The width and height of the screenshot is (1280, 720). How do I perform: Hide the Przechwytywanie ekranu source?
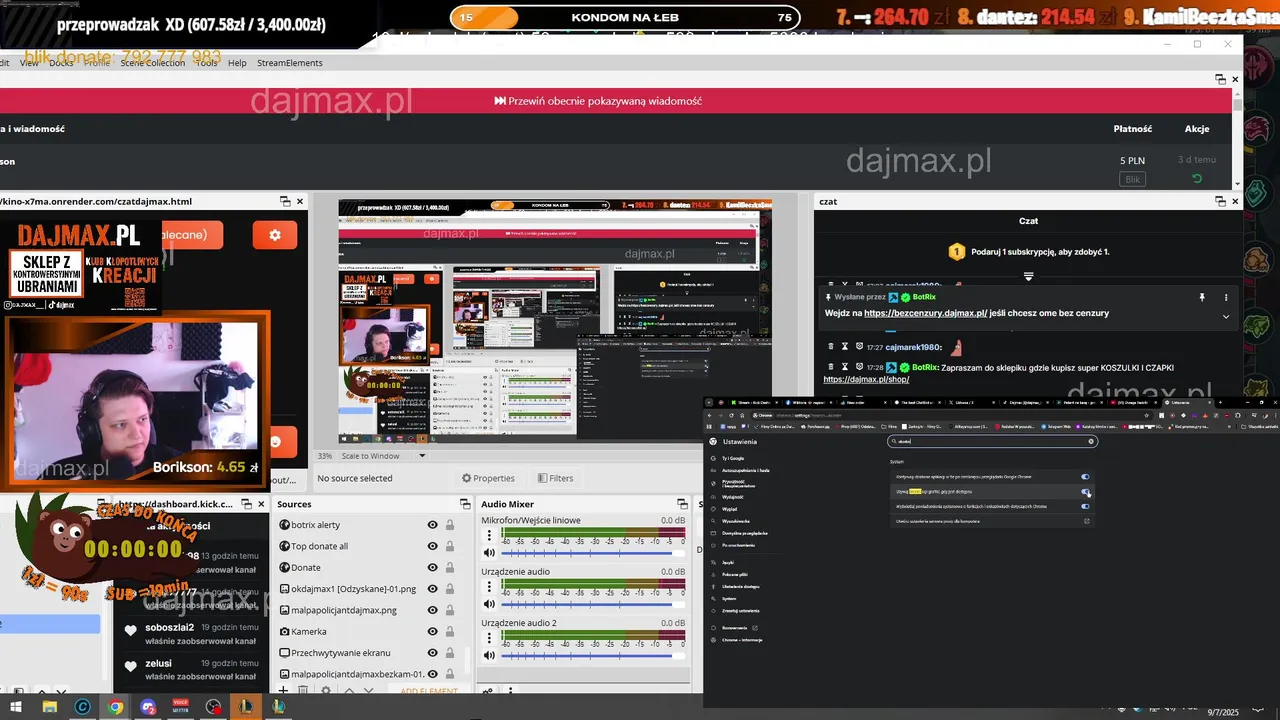click(433, 653)
